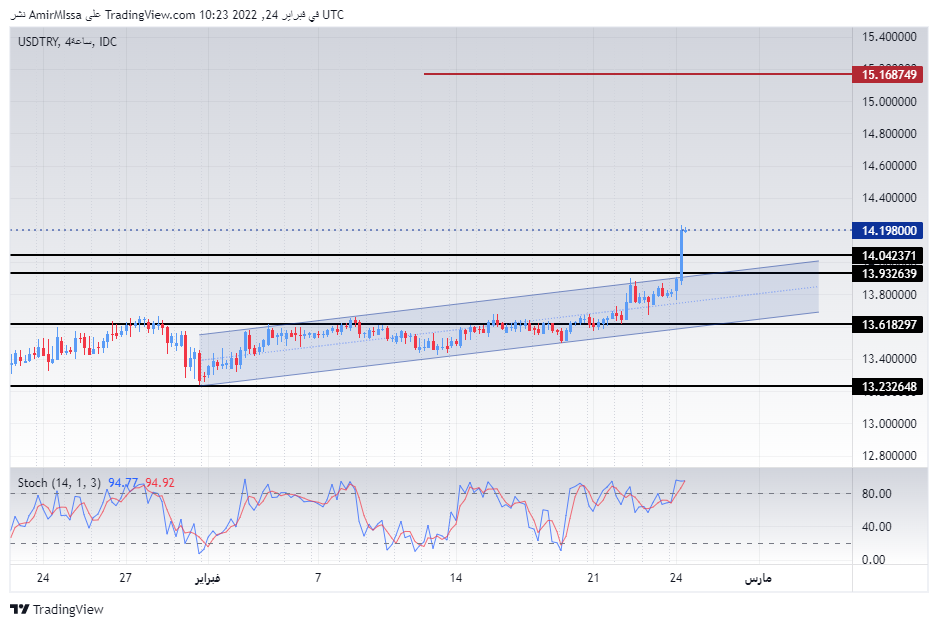Viewport: 938px width, 627px height.
Task: Toggle the price level label 13.618297
Action: 888,324
